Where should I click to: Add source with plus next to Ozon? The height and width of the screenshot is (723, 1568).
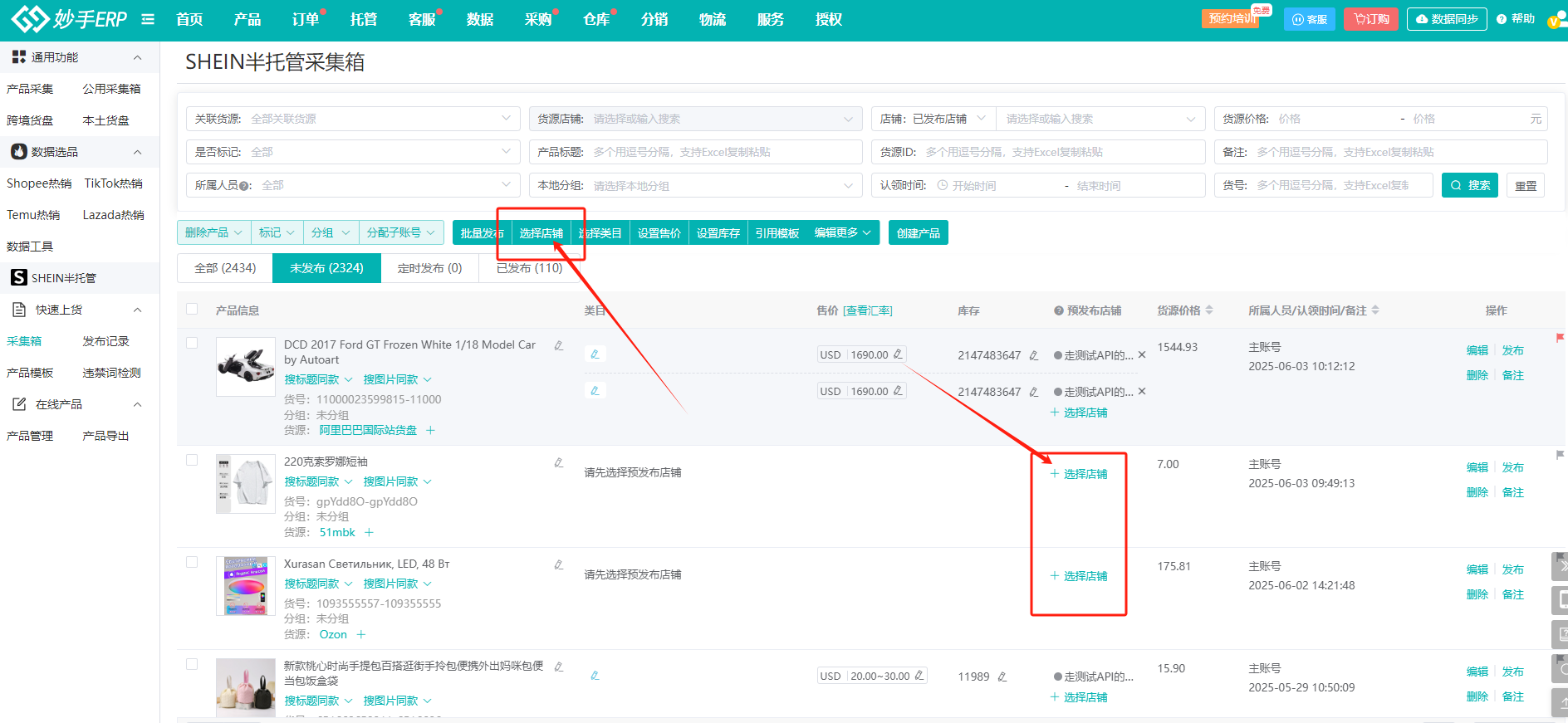(361, 634)
